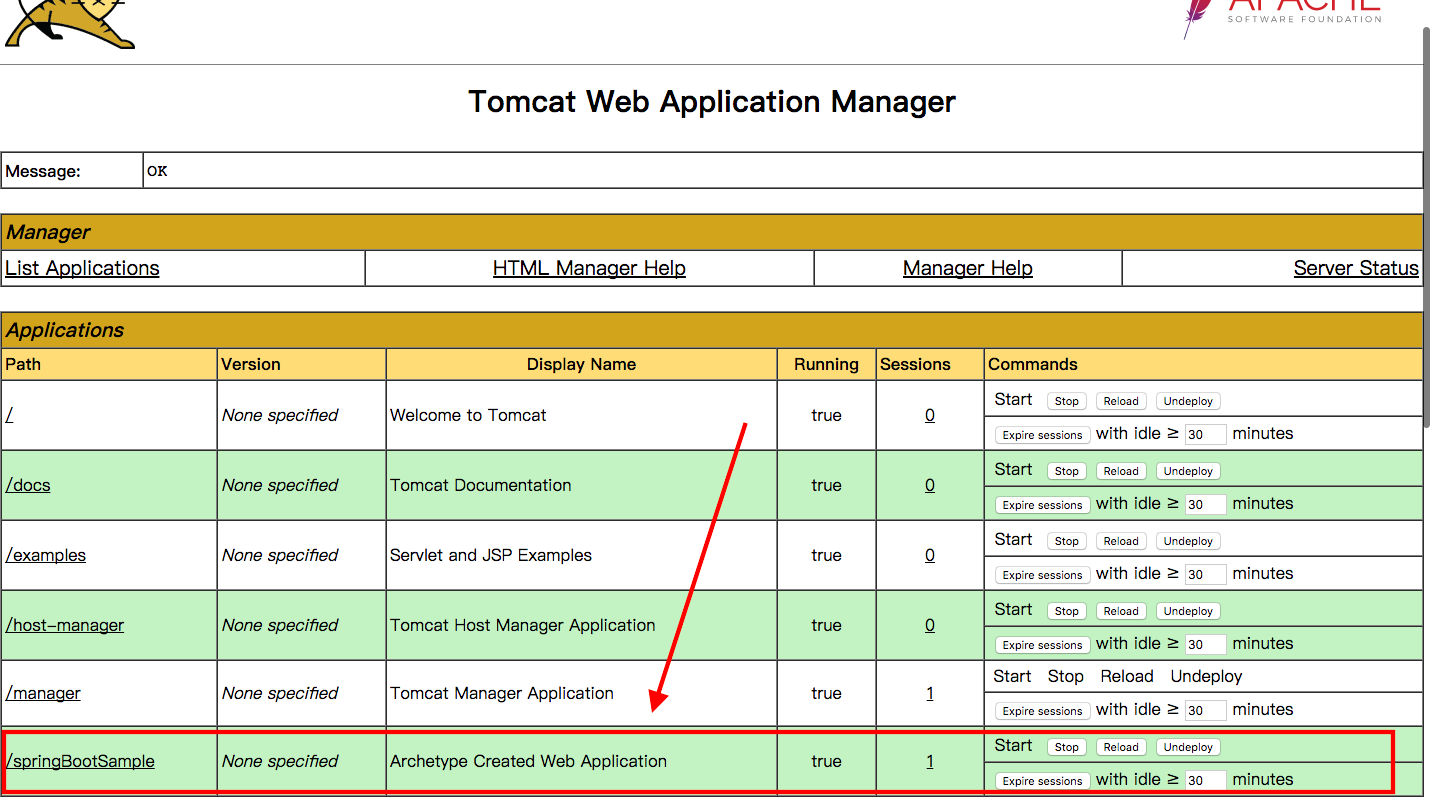View sessions count for root / app

[x=930, y=415]
